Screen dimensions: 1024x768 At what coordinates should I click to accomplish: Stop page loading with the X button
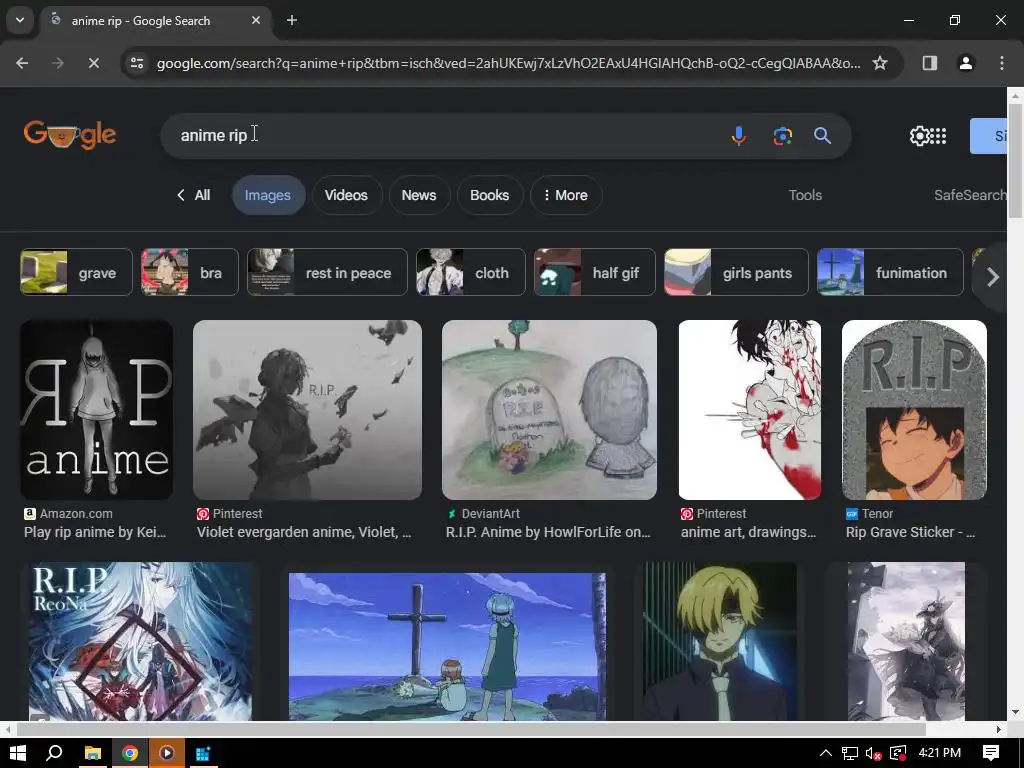tap(93, 63)
